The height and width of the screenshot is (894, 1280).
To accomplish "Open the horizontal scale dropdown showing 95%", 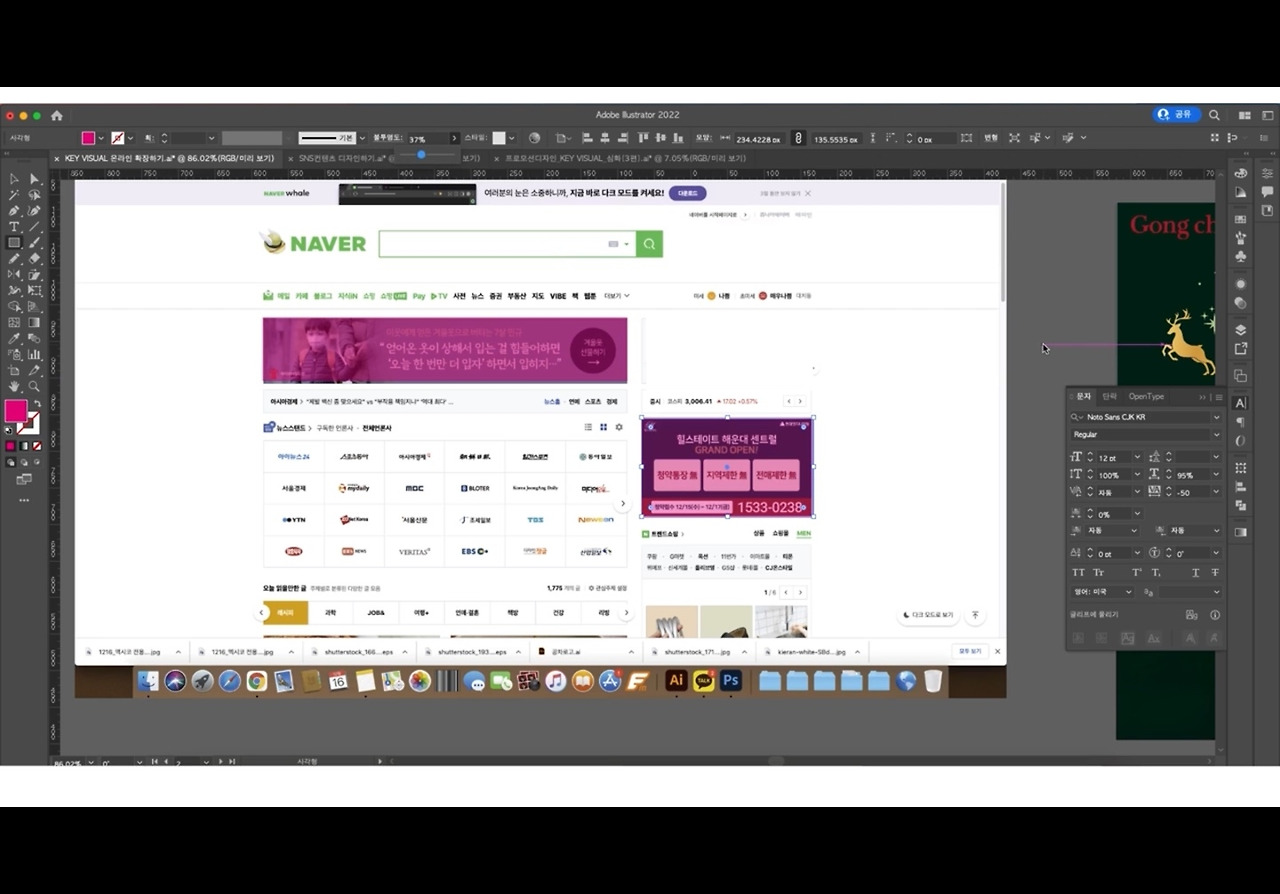I will point(1216,475).
